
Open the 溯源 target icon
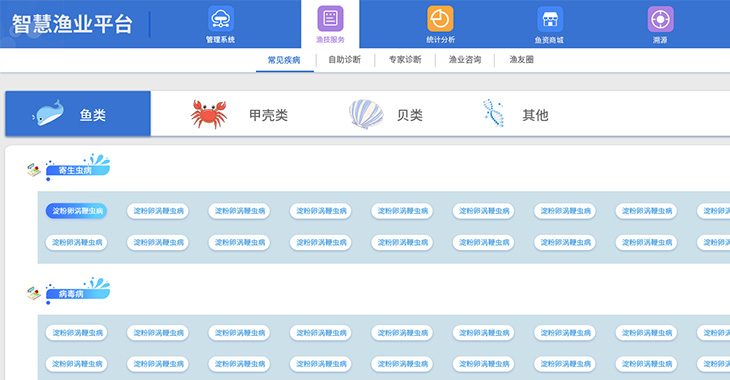[x=660, y=19]
